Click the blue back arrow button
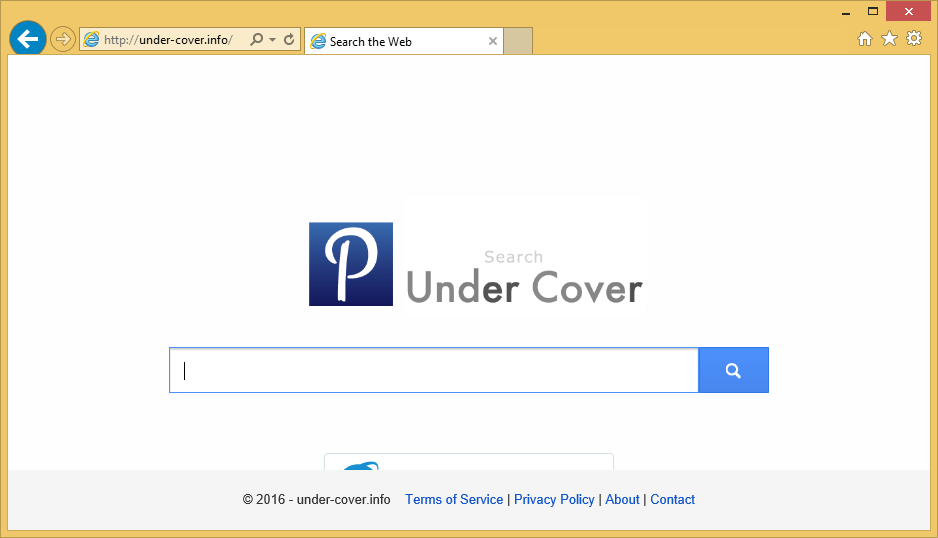 pyautogui.click(x=28, y=39)
